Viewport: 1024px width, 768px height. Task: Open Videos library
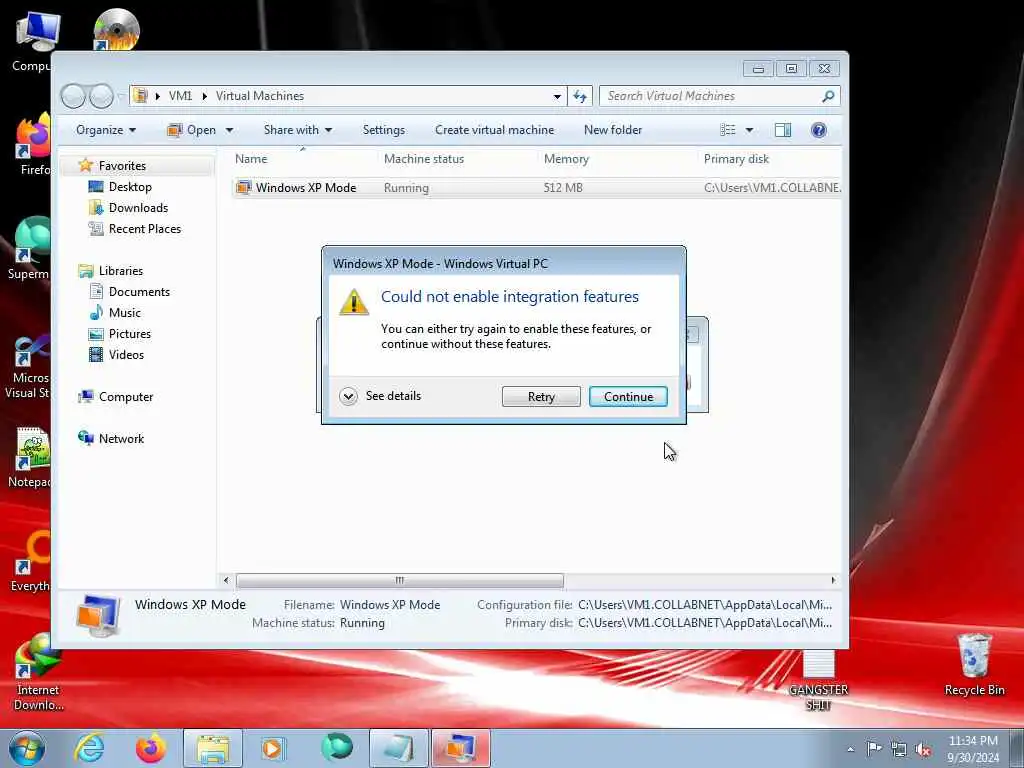click(x=126, y=355)
